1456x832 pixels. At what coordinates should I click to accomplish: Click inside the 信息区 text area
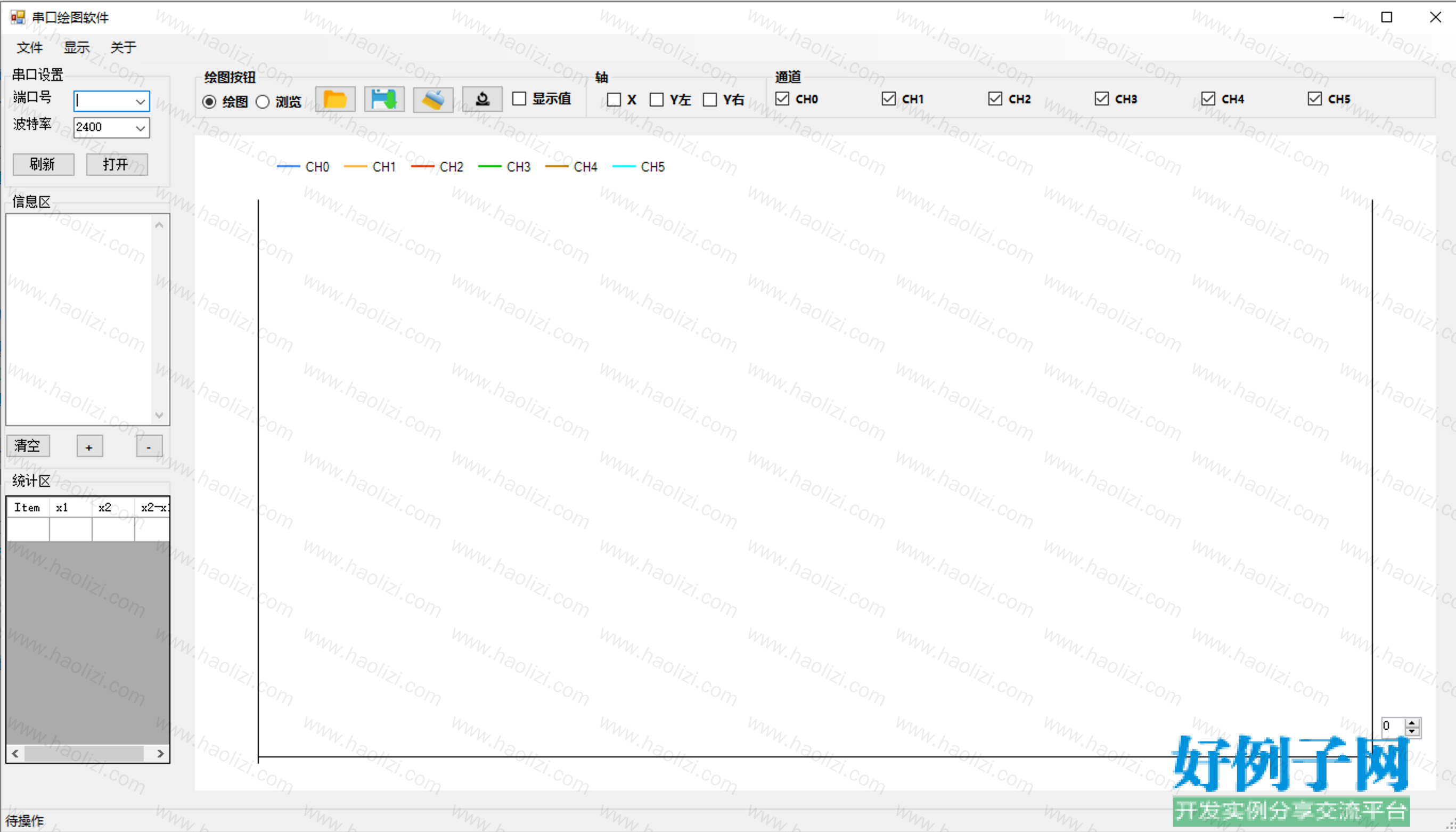(x=79, y=320)
